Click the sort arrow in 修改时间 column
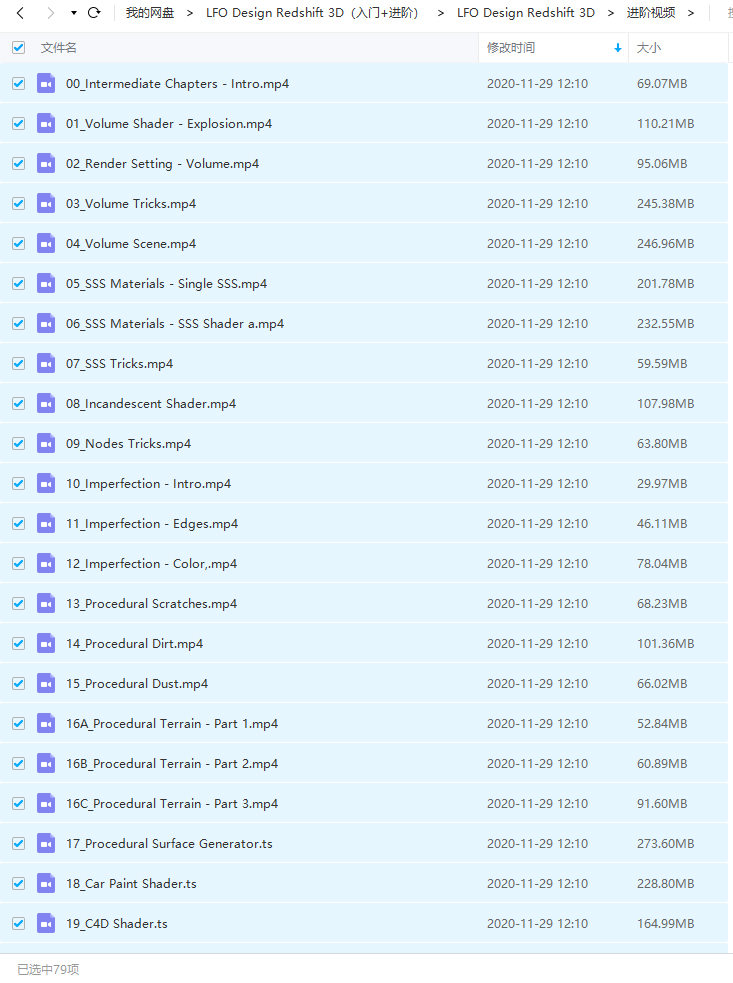The height and width of the screenshot is (983, 733). coord(617,48)
